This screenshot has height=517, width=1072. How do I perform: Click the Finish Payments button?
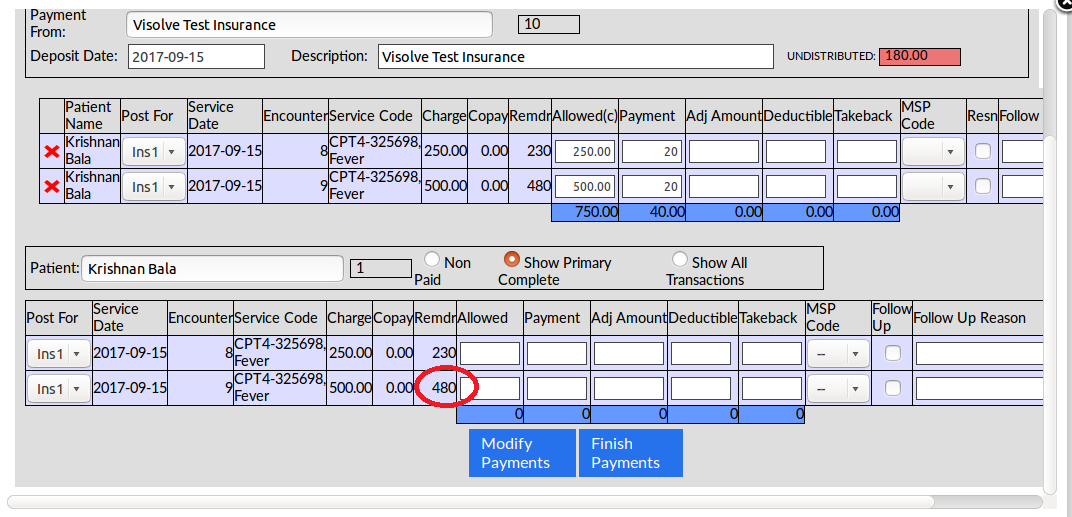pyautogui.click(x=630, y=453)
